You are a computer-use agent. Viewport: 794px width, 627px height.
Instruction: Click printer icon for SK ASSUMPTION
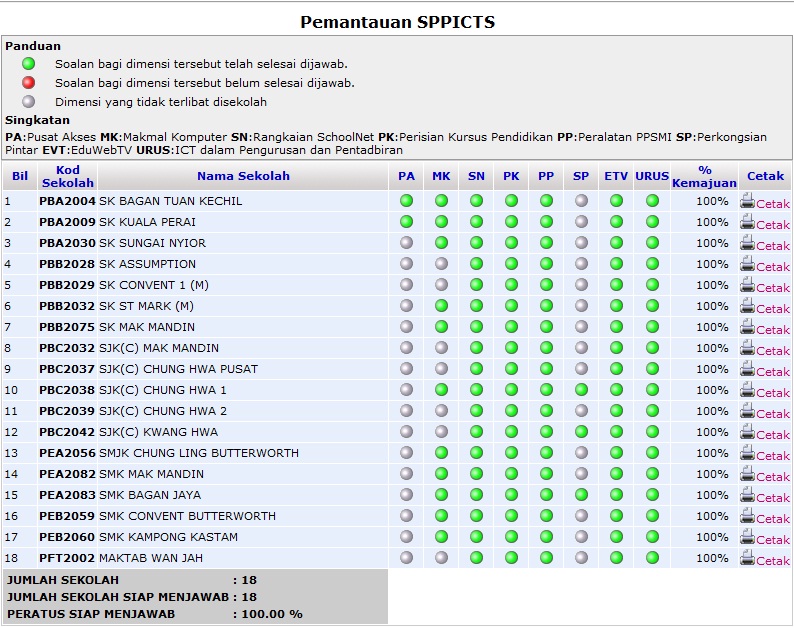tap(747, 263)
